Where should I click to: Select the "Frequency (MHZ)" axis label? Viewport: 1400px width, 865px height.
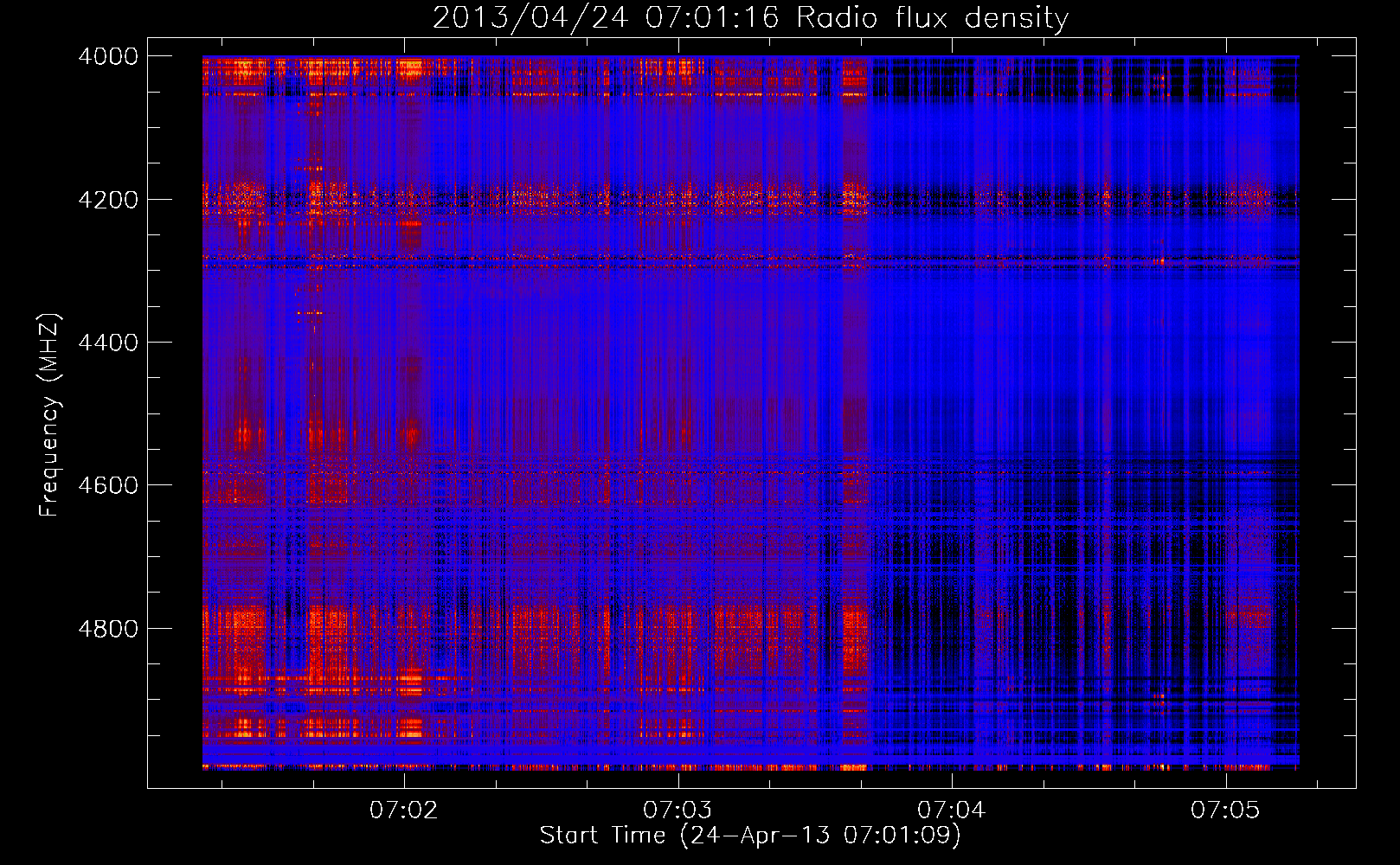48,415
